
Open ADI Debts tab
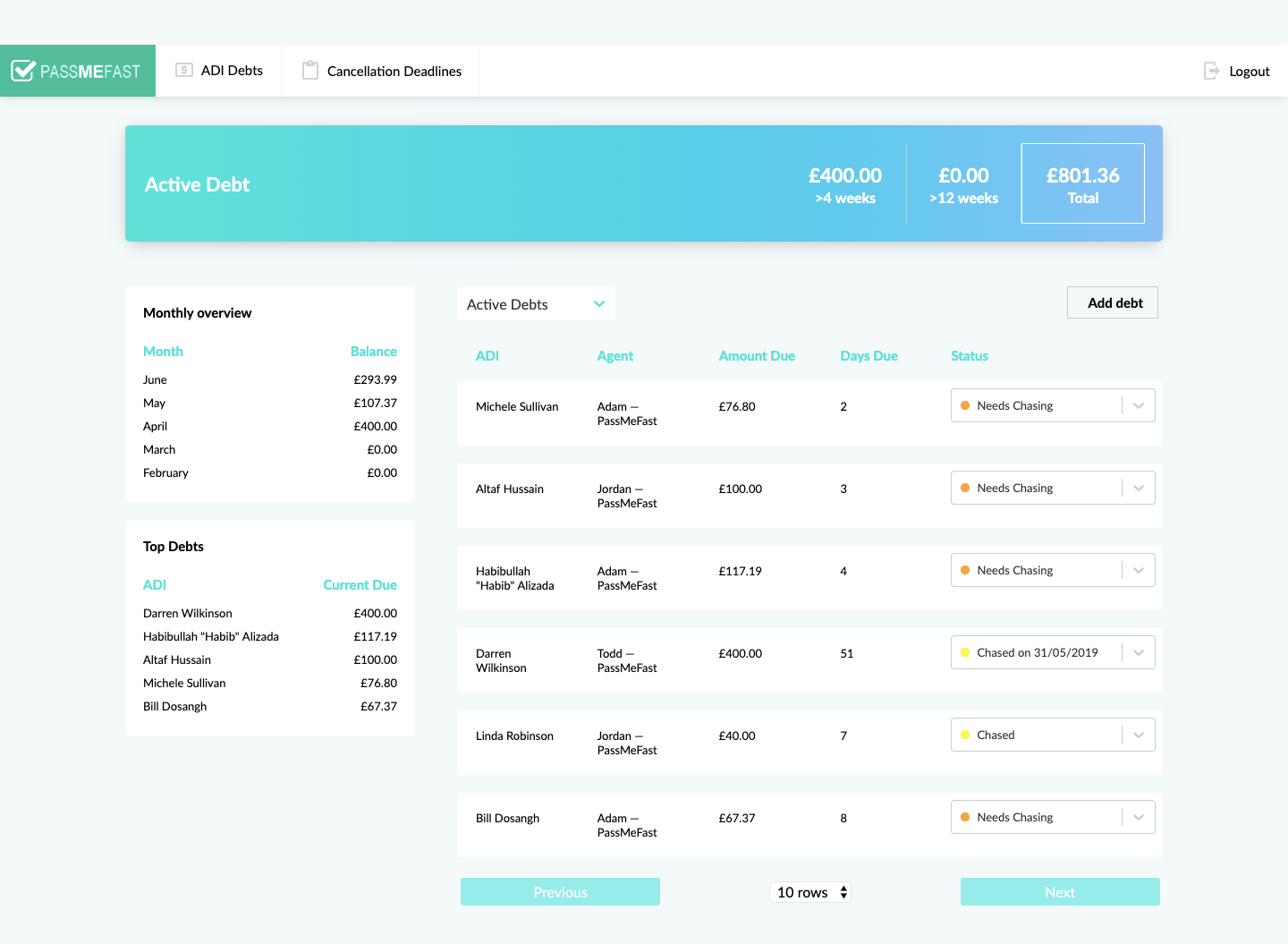[219, 71]
